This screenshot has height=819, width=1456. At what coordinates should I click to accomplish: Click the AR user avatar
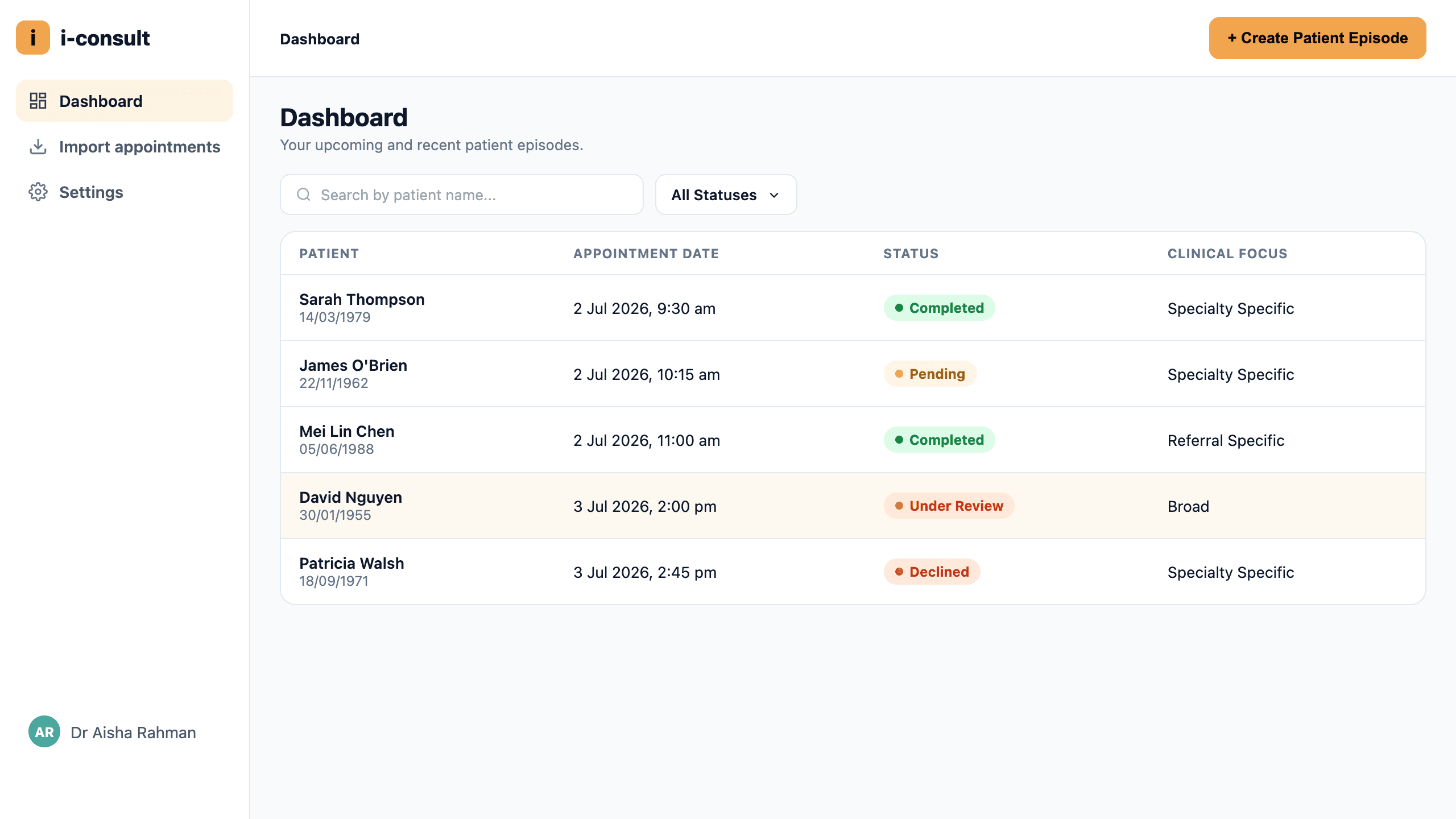coord(44,731)
